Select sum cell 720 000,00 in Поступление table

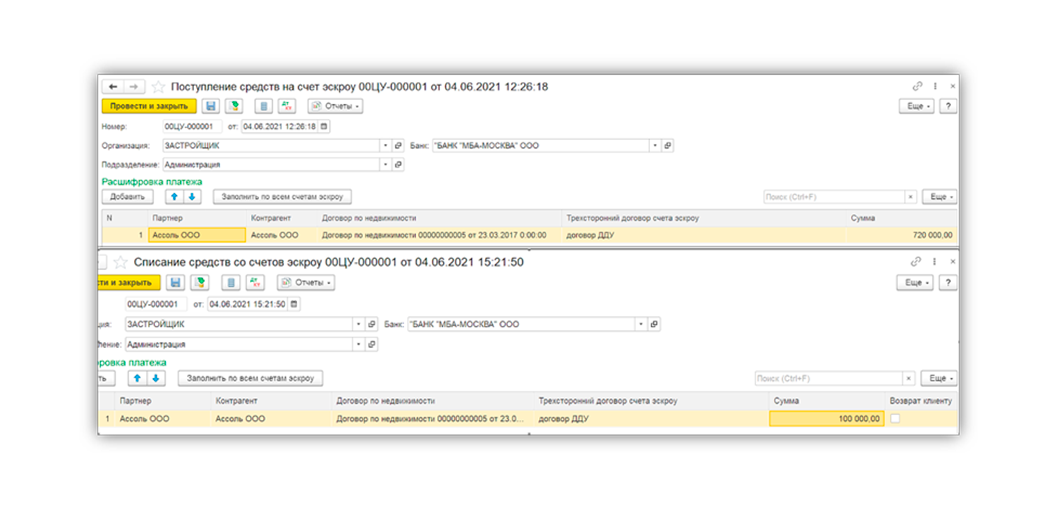point(901,235)
